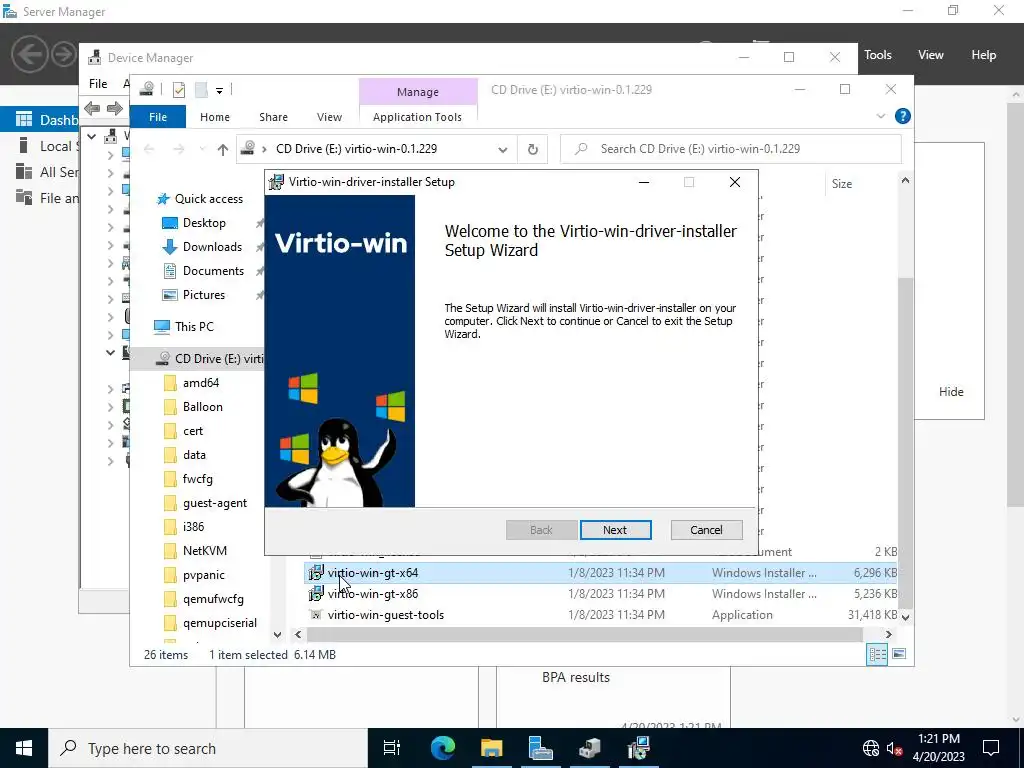Screen dimensions: 1024x768
Task: Open the pvpanic folder
Action: tap(203, 575)
